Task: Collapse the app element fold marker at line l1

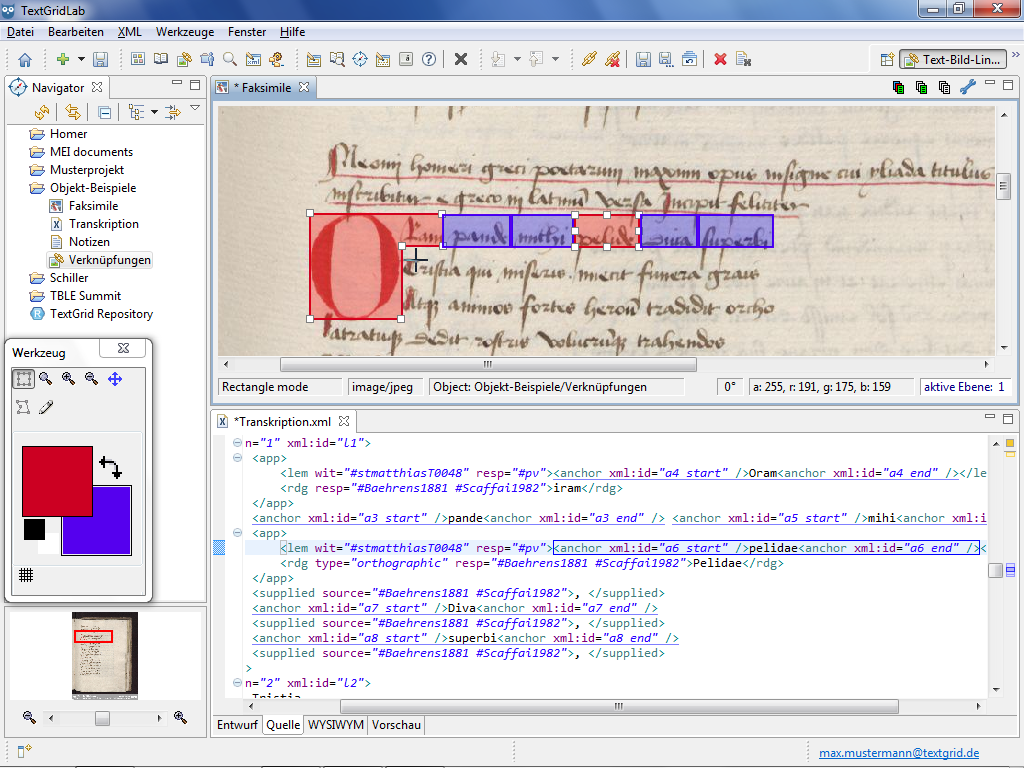Action: (x=237, y=458)
